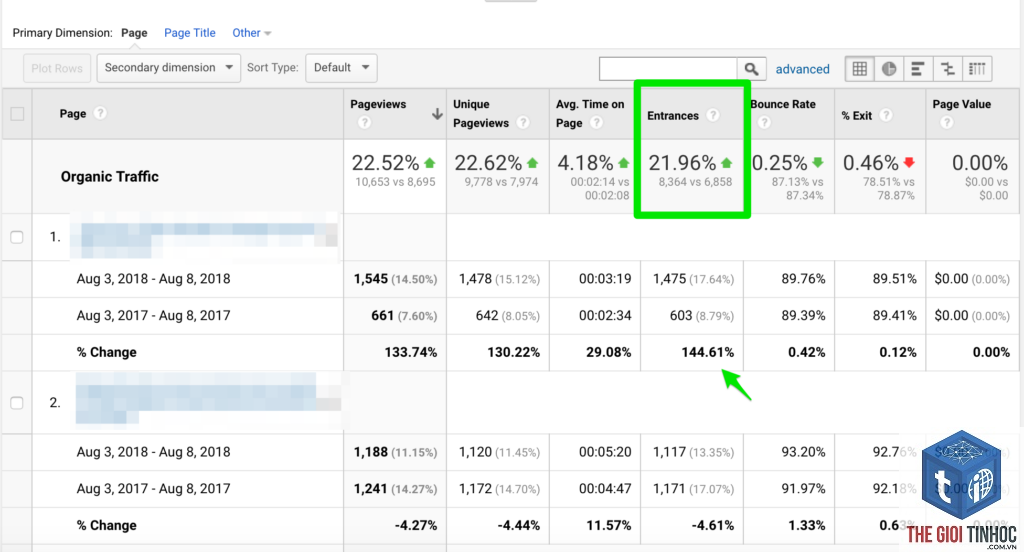Screen dimensions: 1024x552
Task: Click the search magnifier button
Action: pos(752,69)
